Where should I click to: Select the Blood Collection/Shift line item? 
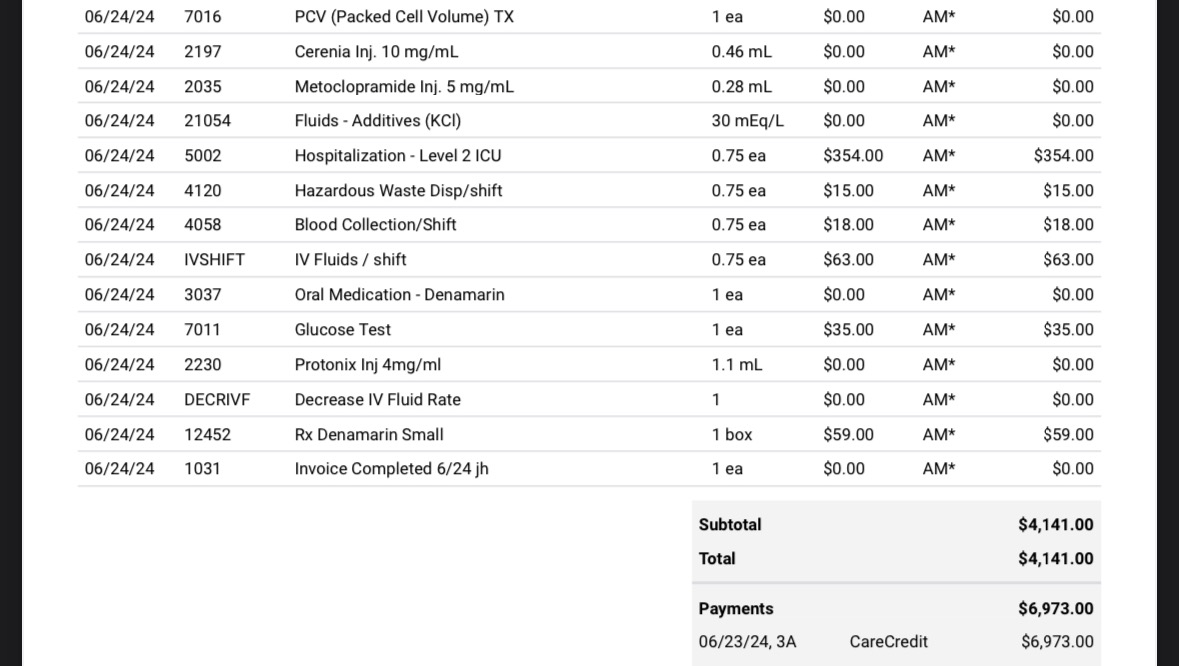click(375, 225)
